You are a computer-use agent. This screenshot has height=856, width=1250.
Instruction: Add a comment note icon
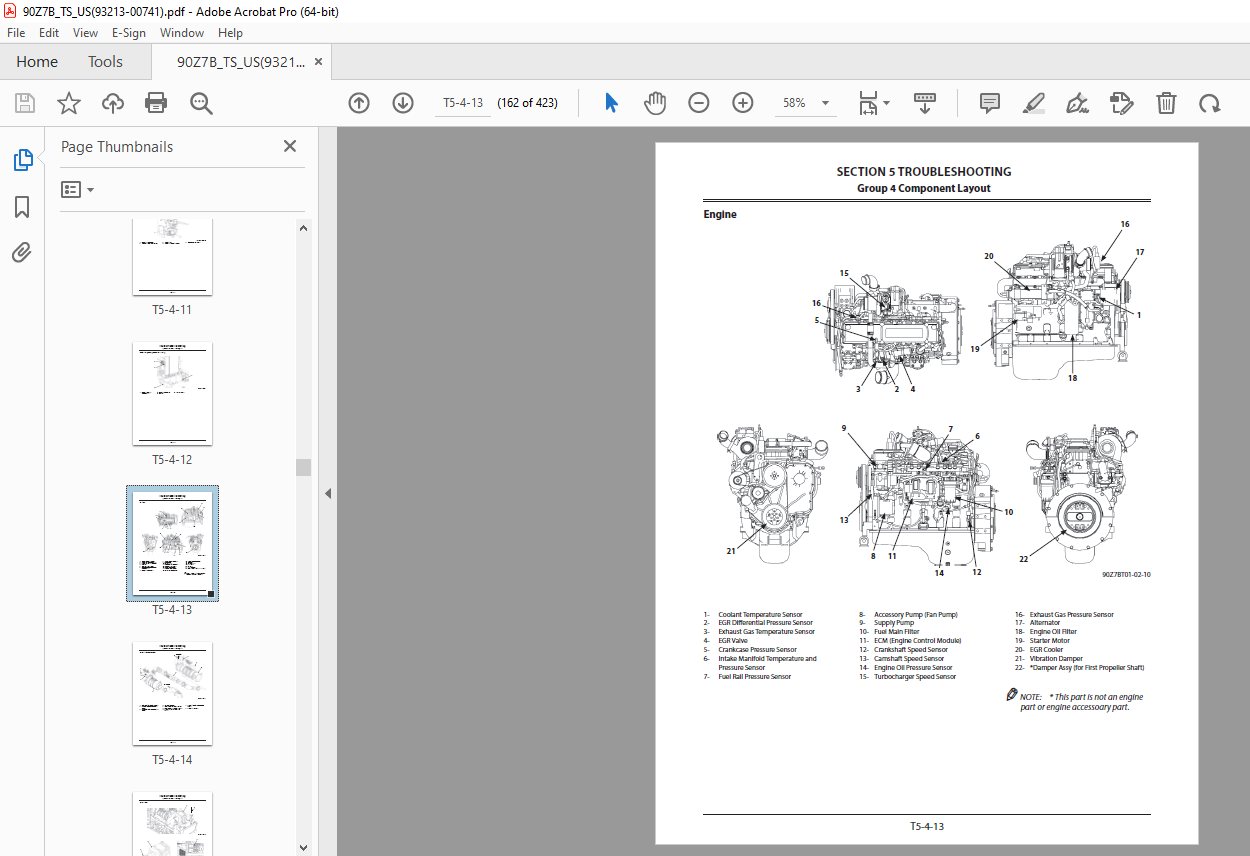[x=990, y=103]
